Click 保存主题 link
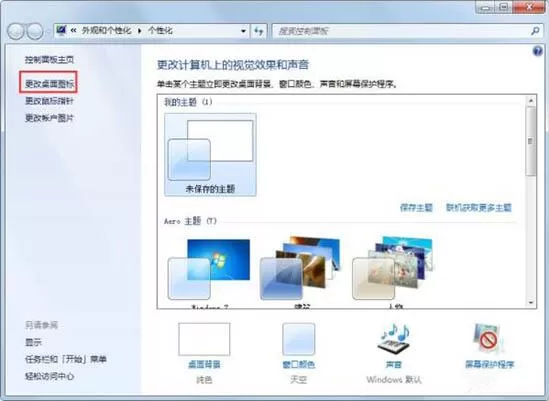The width and height of the screenshot is (549, 401). click(416, 208)
